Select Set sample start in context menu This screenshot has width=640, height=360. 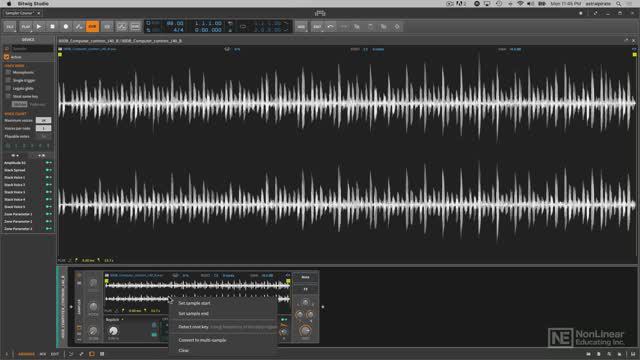click(223, 303)
